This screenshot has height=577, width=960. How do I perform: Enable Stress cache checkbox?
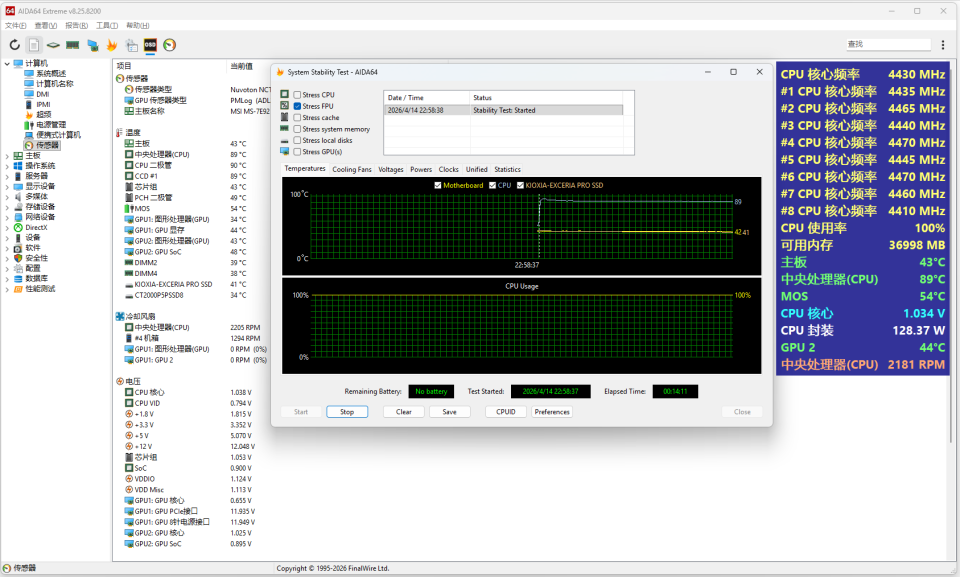(x=297, y=118)
